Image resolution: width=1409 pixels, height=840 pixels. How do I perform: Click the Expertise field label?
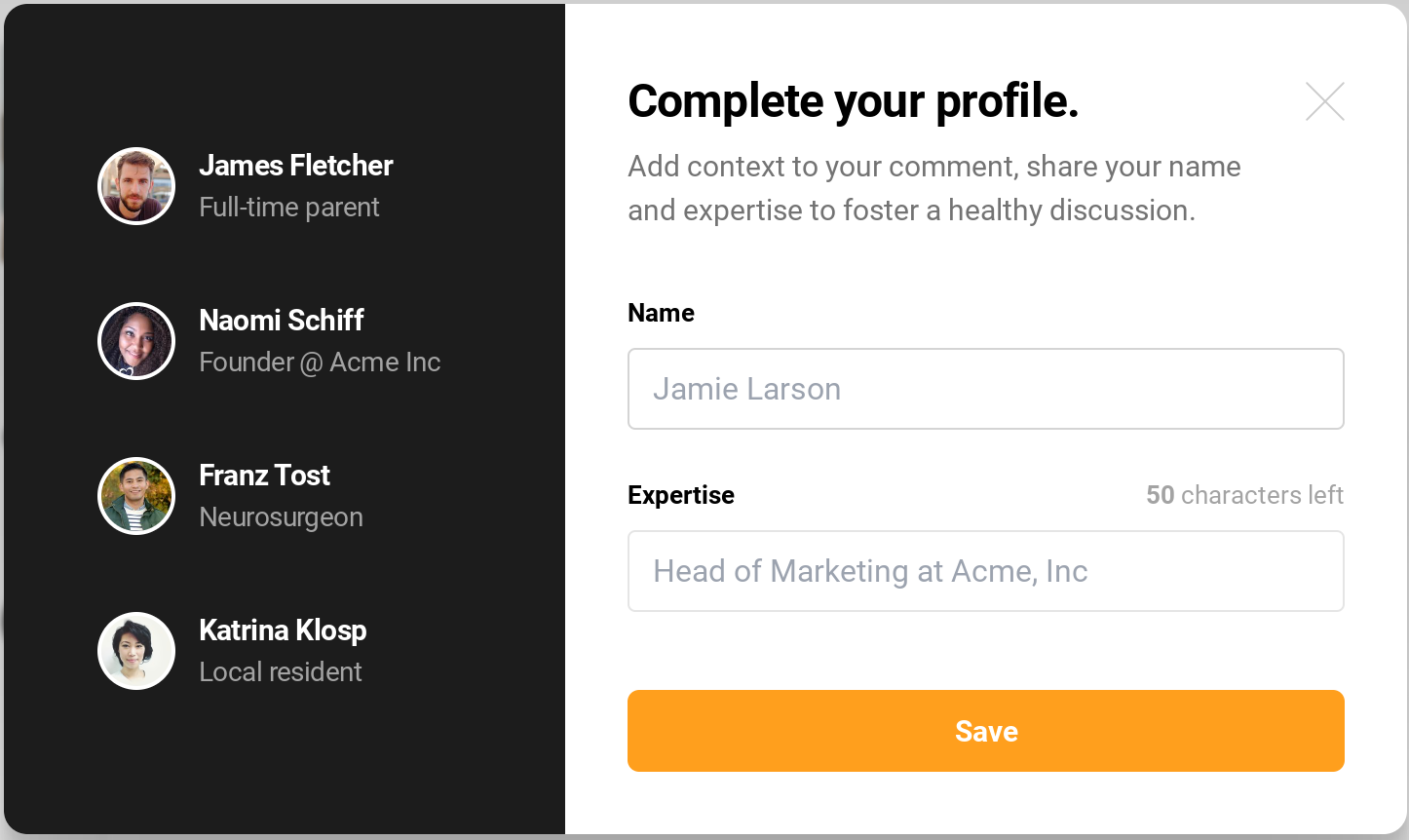[680, 495]
